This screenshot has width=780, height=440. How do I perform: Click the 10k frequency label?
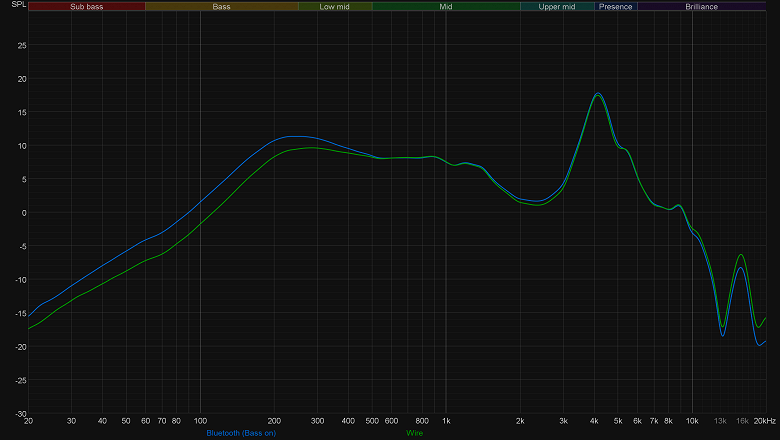pos(692,421)
